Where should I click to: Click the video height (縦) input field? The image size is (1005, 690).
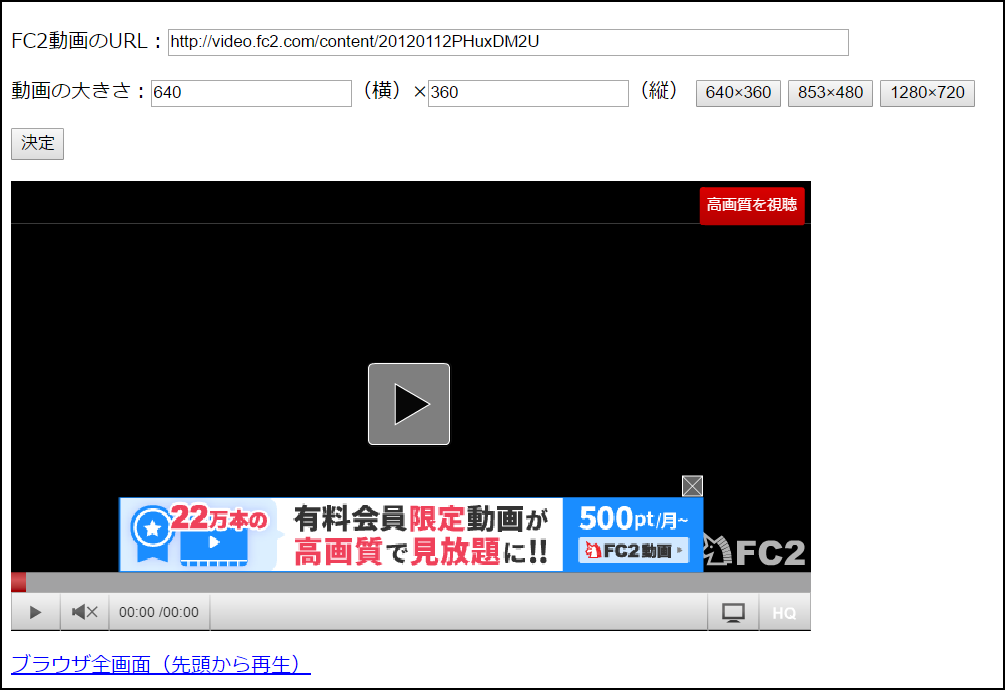[x=528, y=93]
